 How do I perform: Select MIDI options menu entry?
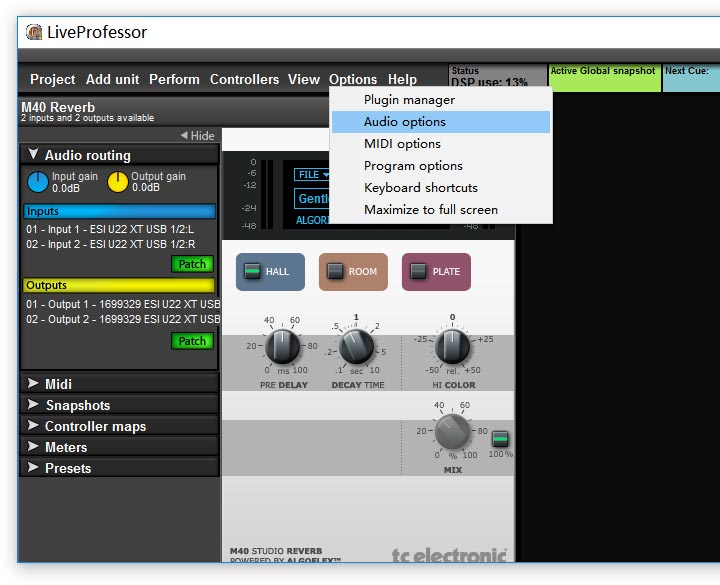pos(441,144)
